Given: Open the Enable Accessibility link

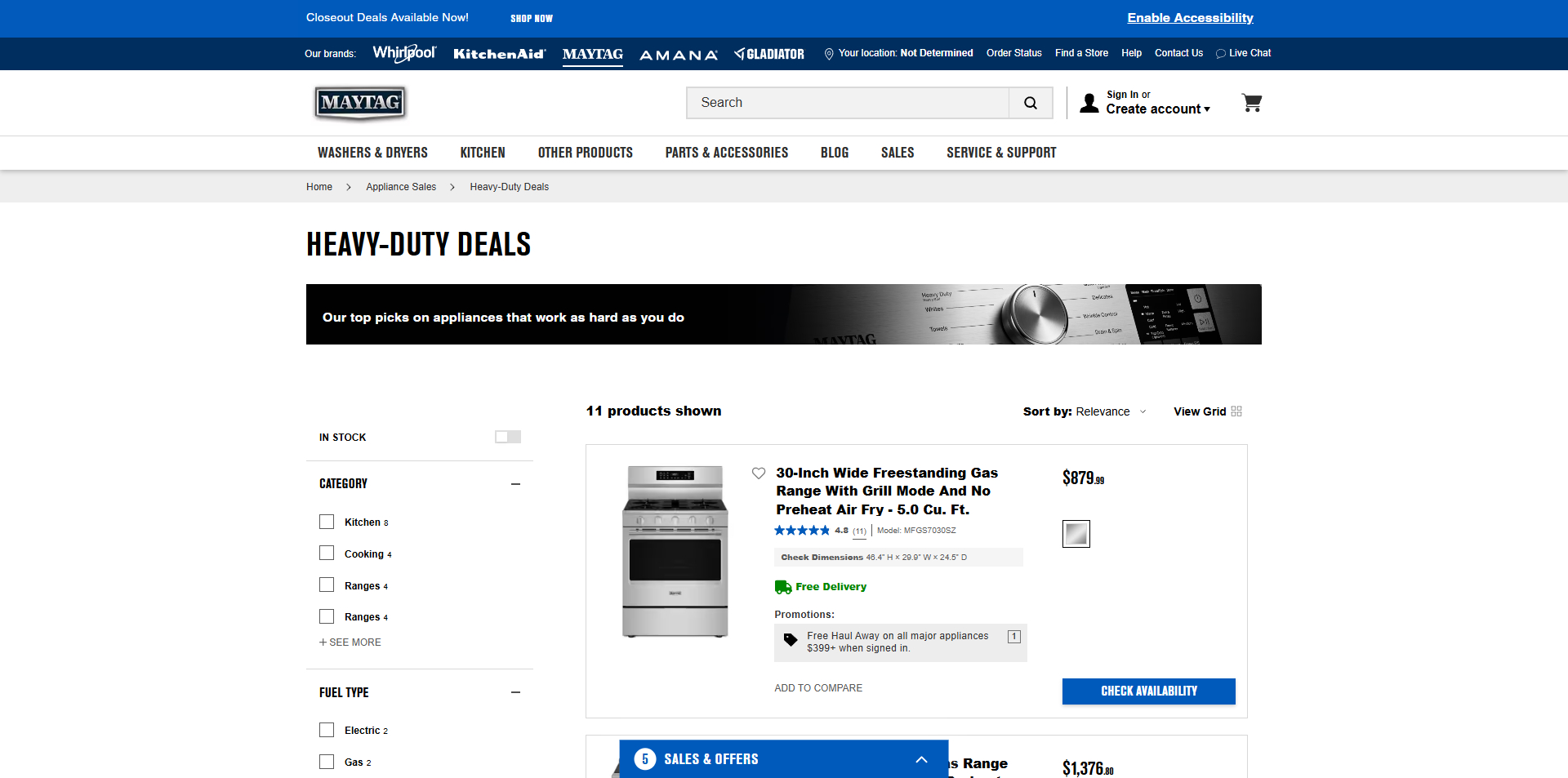Looking at the screenshot, I should pos(1189,17).
